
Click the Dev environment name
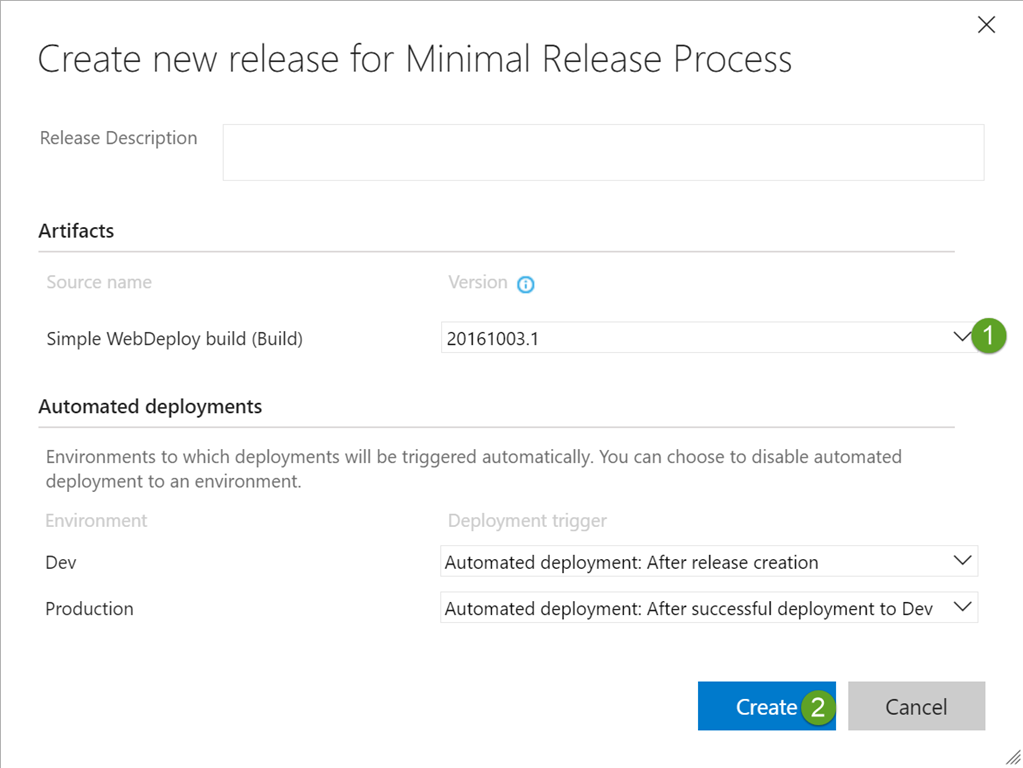(61, 563)
